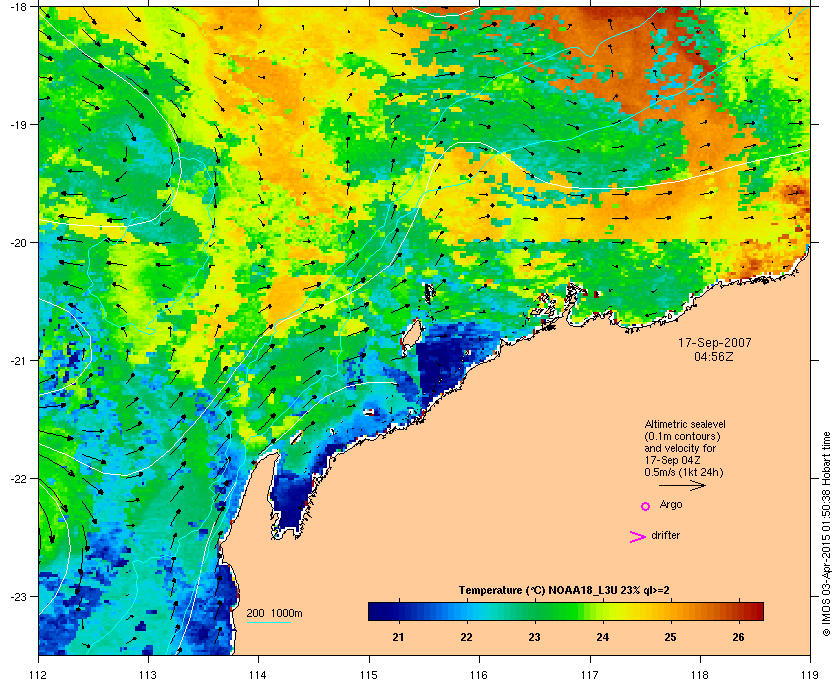Image resolution: width=840 pixels, height=680 pixels.
Task: Select the 17-Sep-2007 date text
Action: pyautogui.click(x=715, y=342)
